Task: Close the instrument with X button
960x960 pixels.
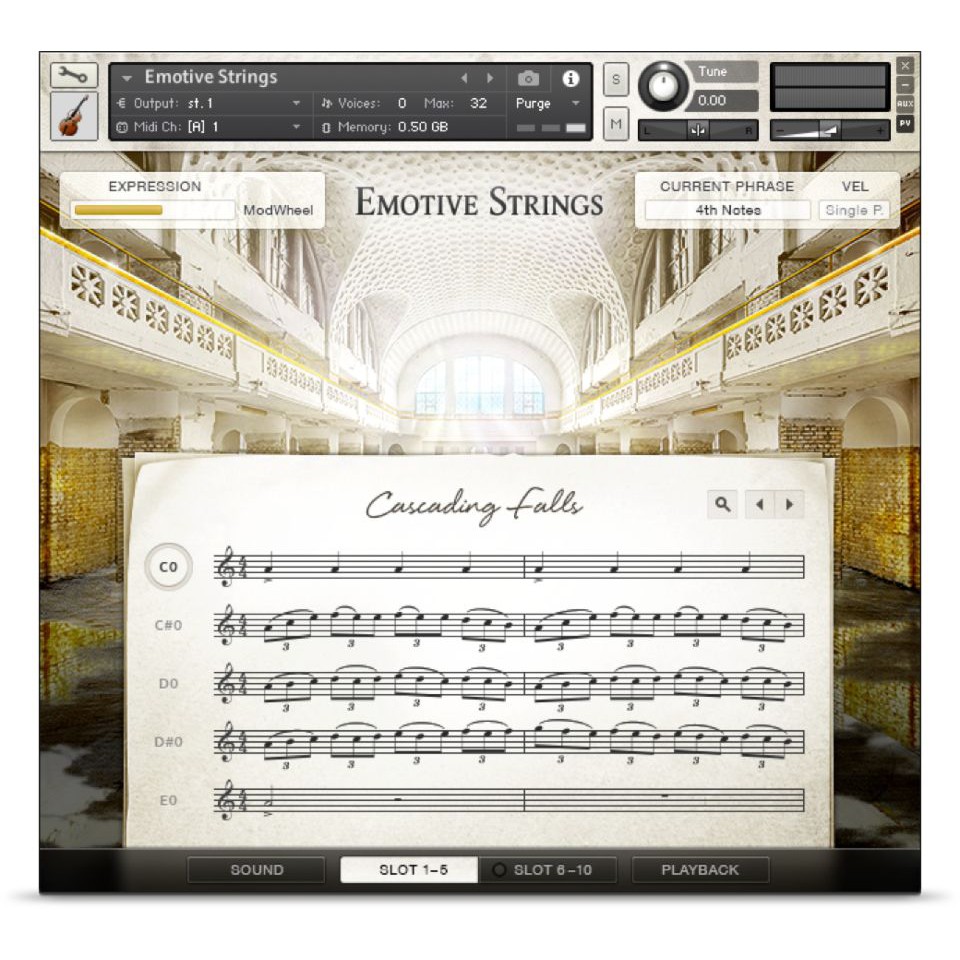Action: point(905,66)
